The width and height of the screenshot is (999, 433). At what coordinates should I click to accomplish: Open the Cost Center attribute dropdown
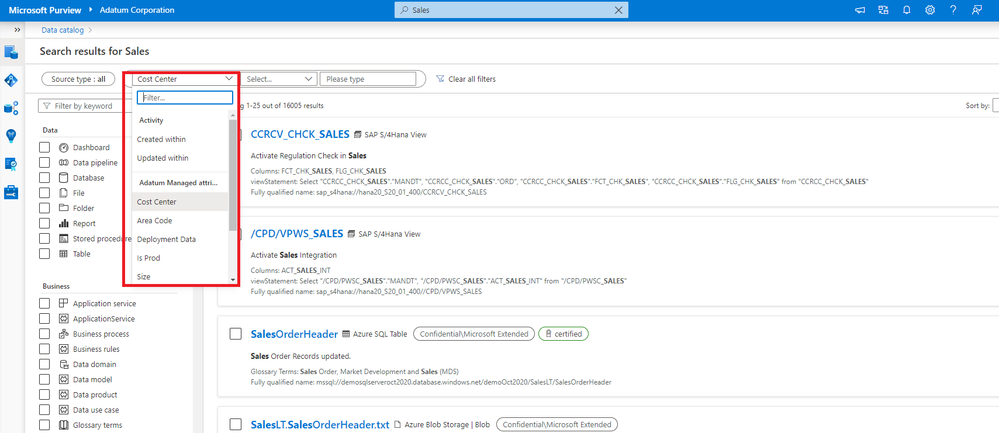pos(185,79)
